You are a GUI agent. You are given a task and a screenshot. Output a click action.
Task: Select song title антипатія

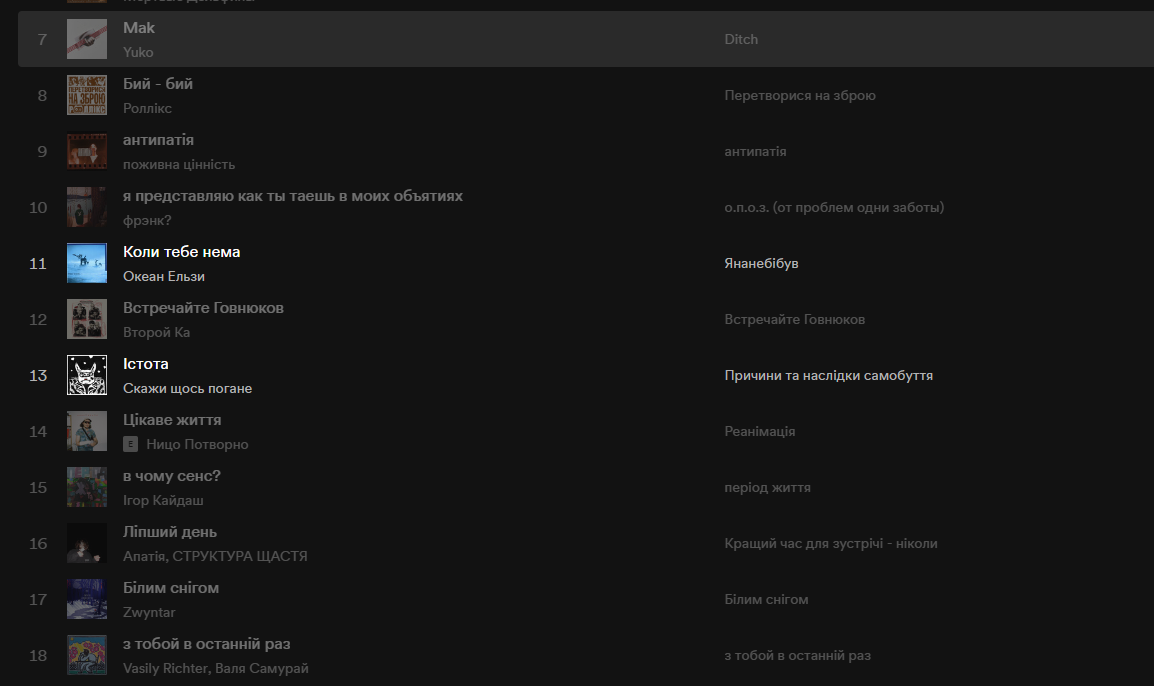(158, 140)
